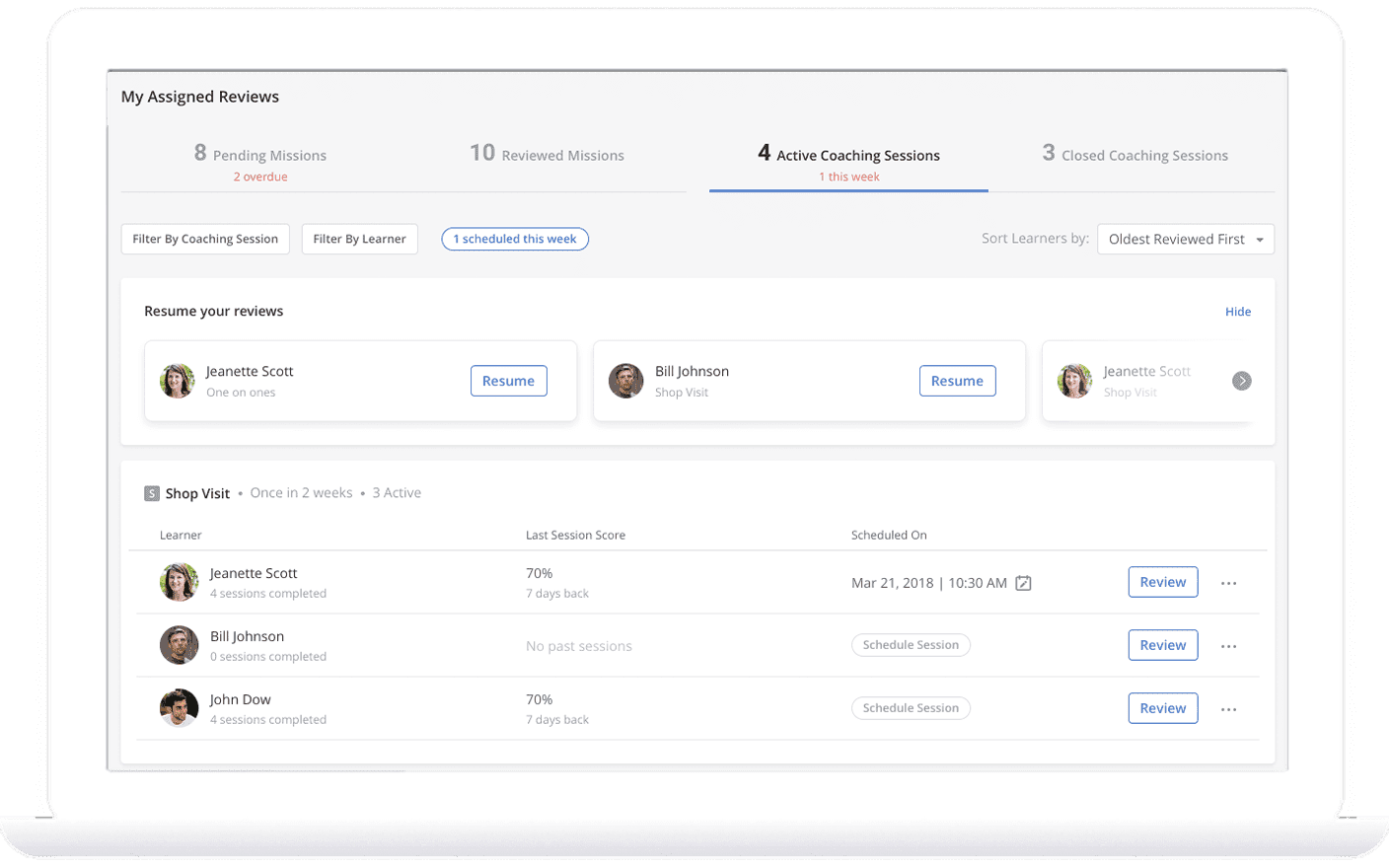The width and height of the screenshot is (1389, 868).
Task: Open more options menu for John Dow
Action: point(1228,709)
